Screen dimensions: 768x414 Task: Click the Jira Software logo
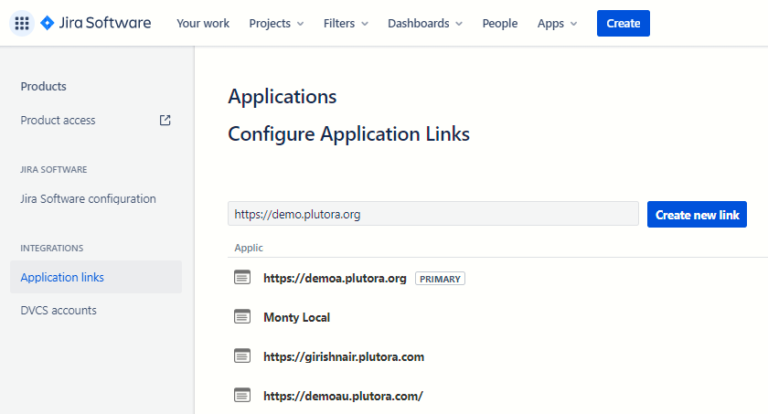[96, 23]
